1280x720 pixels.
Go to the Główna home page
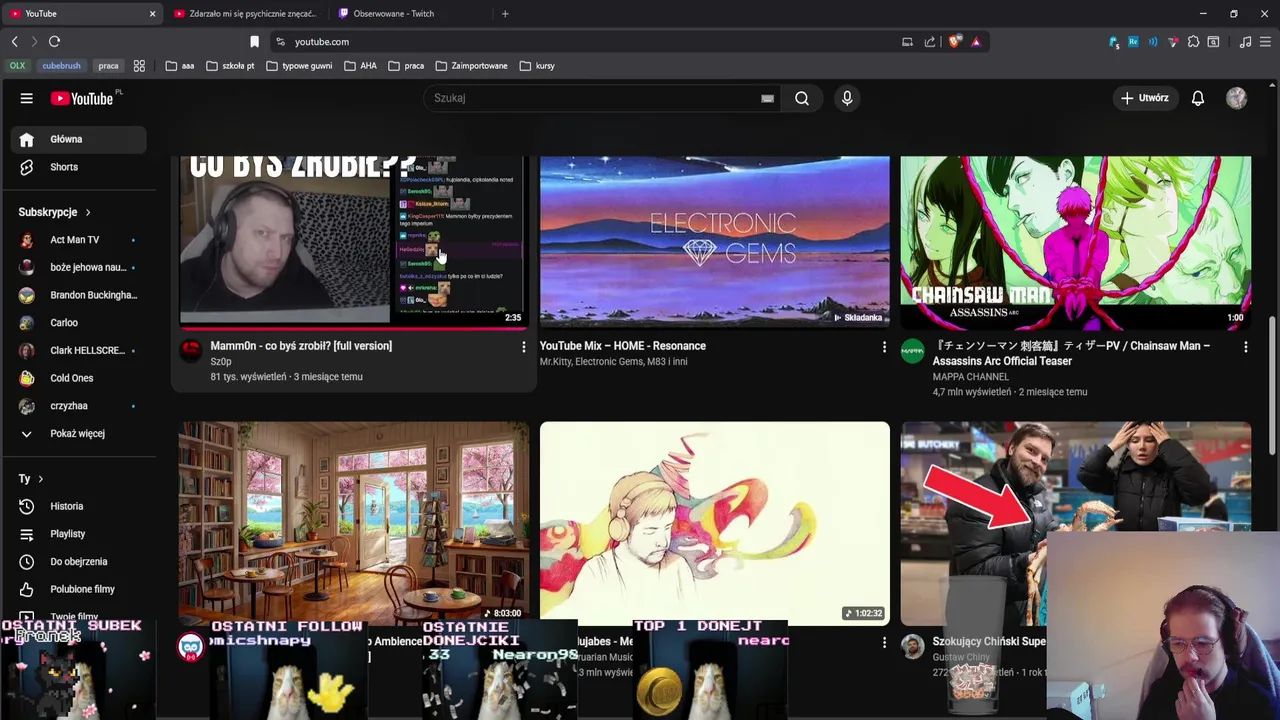point(80,139)
